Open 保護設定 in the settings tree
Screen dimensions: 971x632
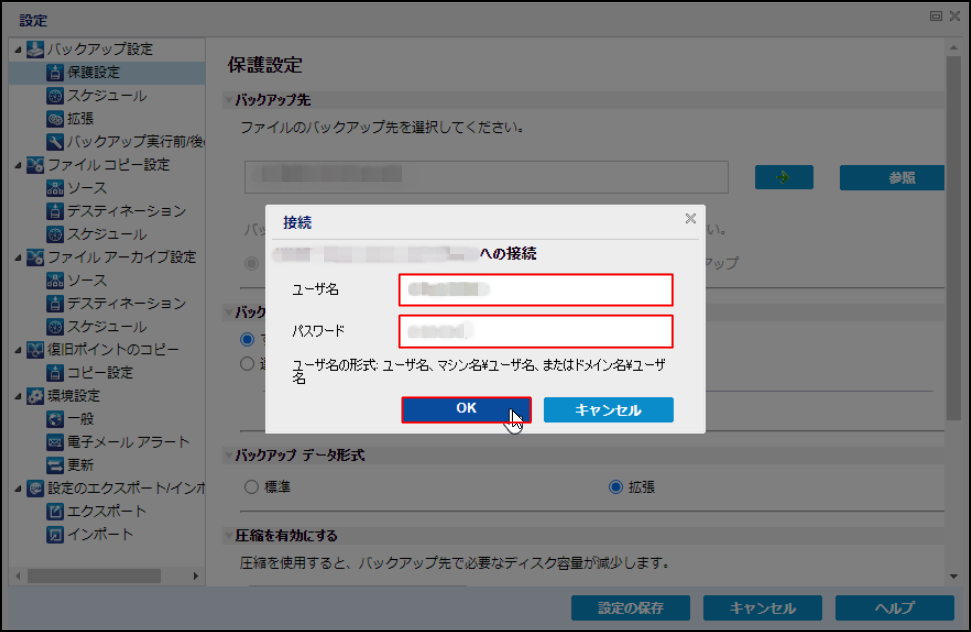pos(93,73)
